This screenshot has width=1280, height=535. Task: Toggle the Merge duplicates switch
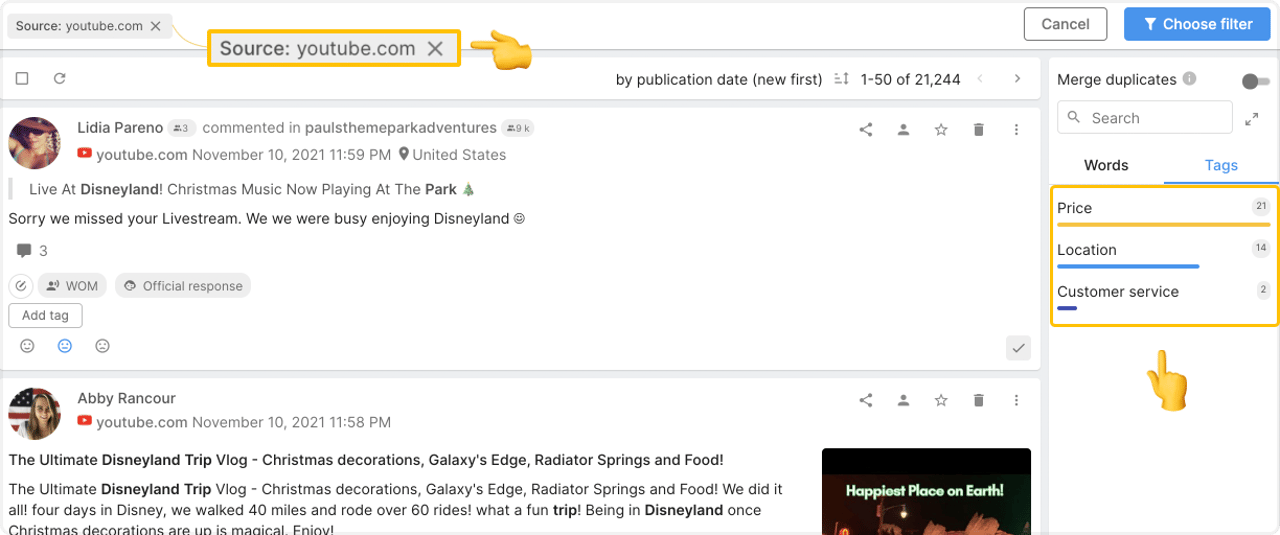[1255, 81]
